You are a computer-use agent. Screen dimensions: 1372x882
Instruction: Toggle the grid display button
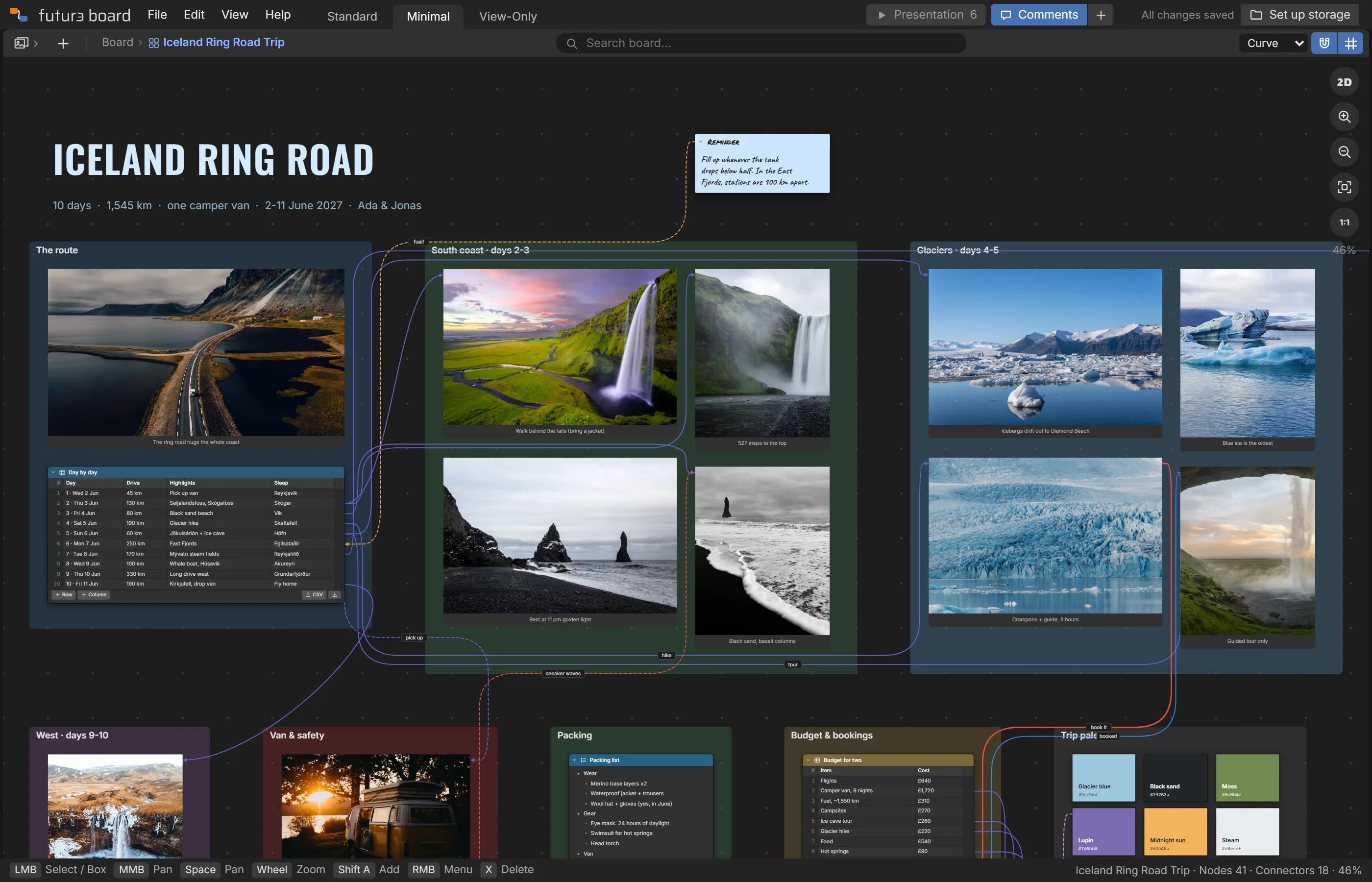[x=1350, y=43]
